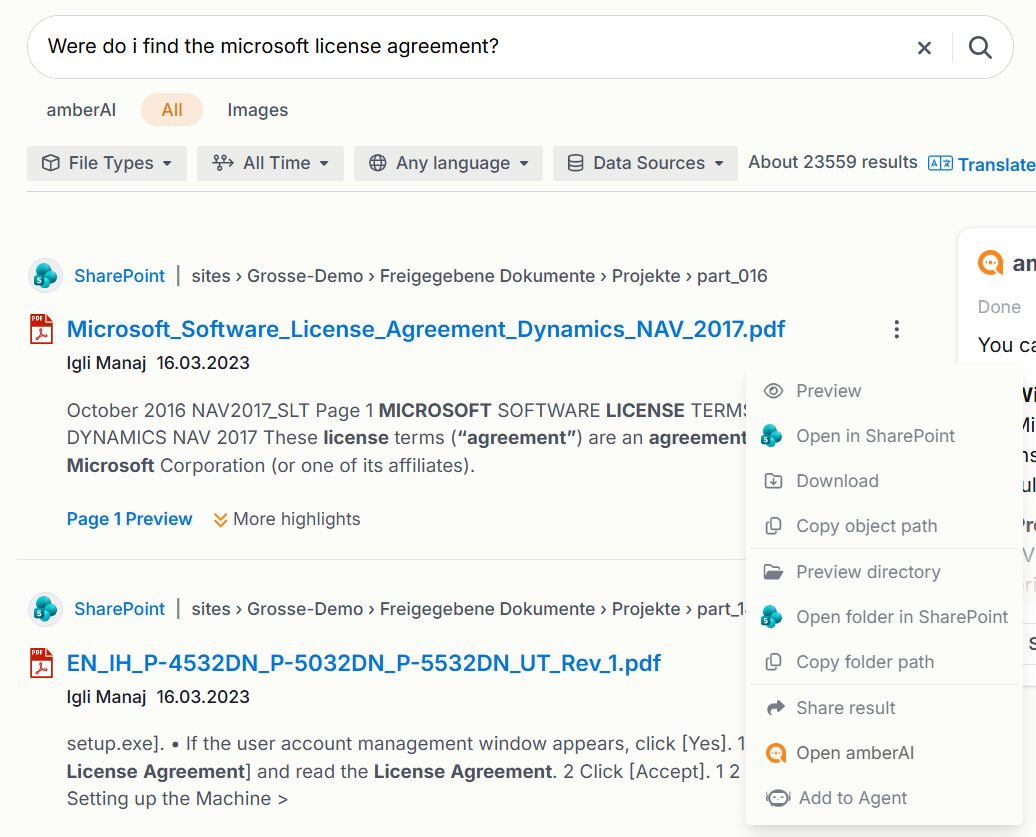Image resolution: width=1036 pixels, height=837 pixels.
Task: Click the magnifying glass search icon
Action: coord(980,48)
